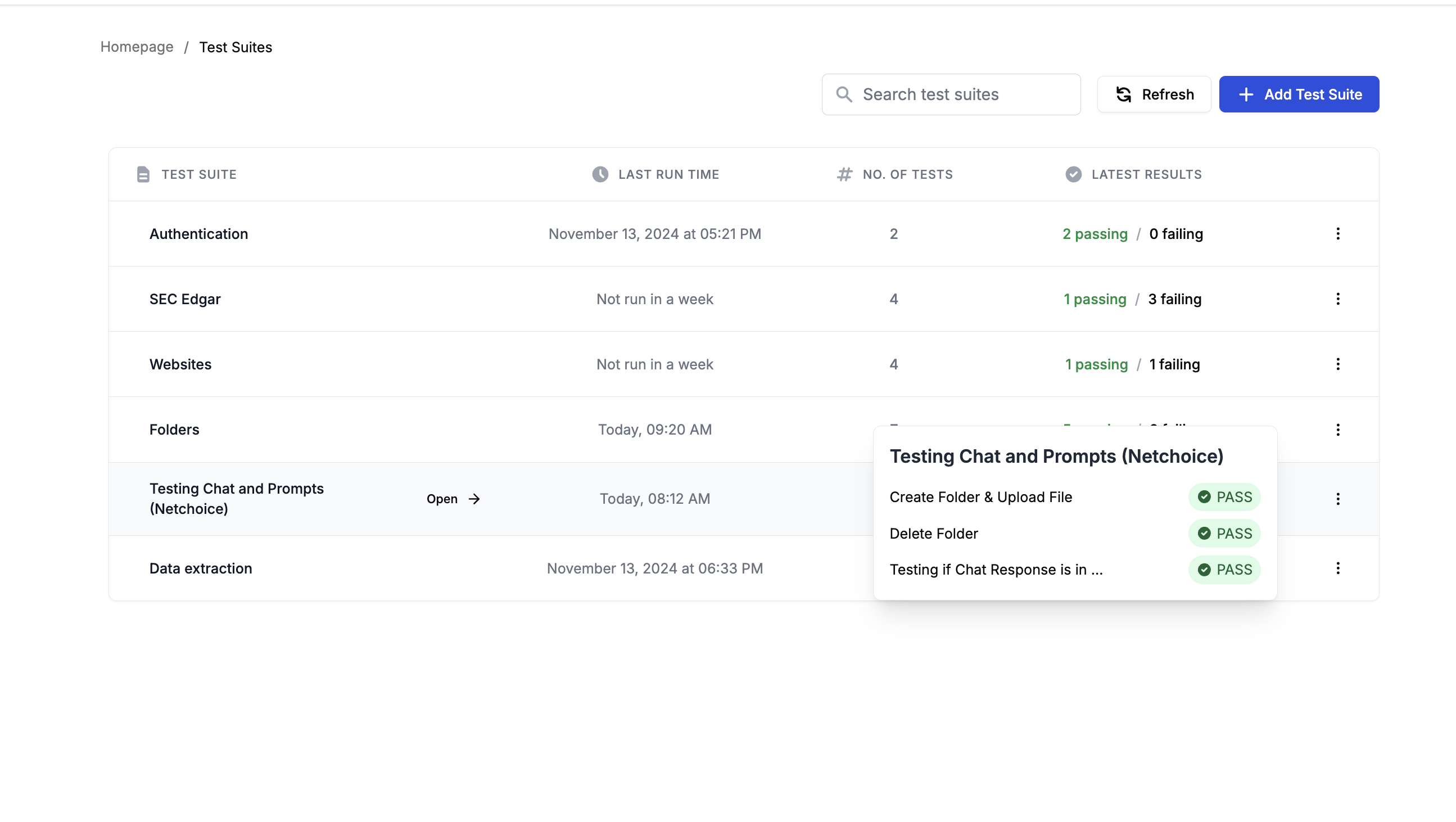Click the Refresh button

click(1154, 94)
